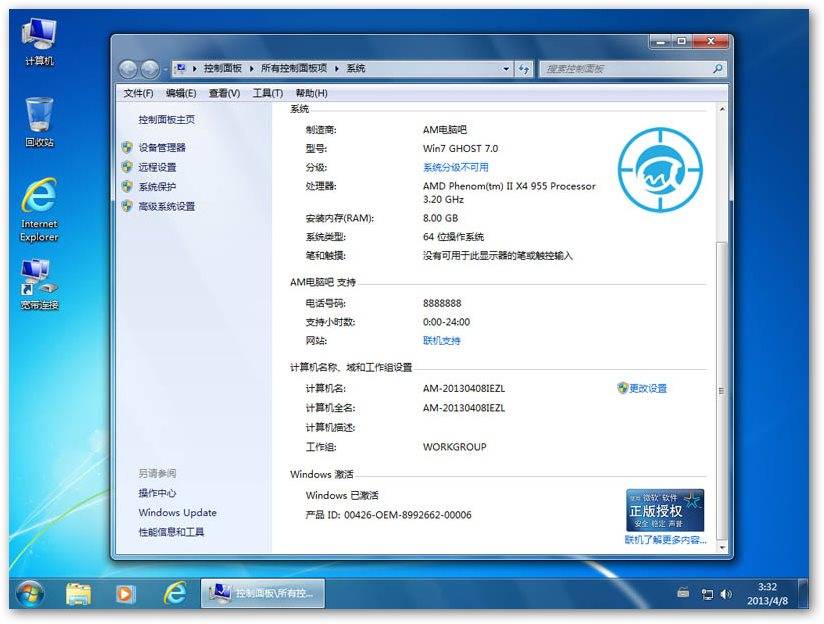Click the AMD Phenom processor text

click(509, 192)
